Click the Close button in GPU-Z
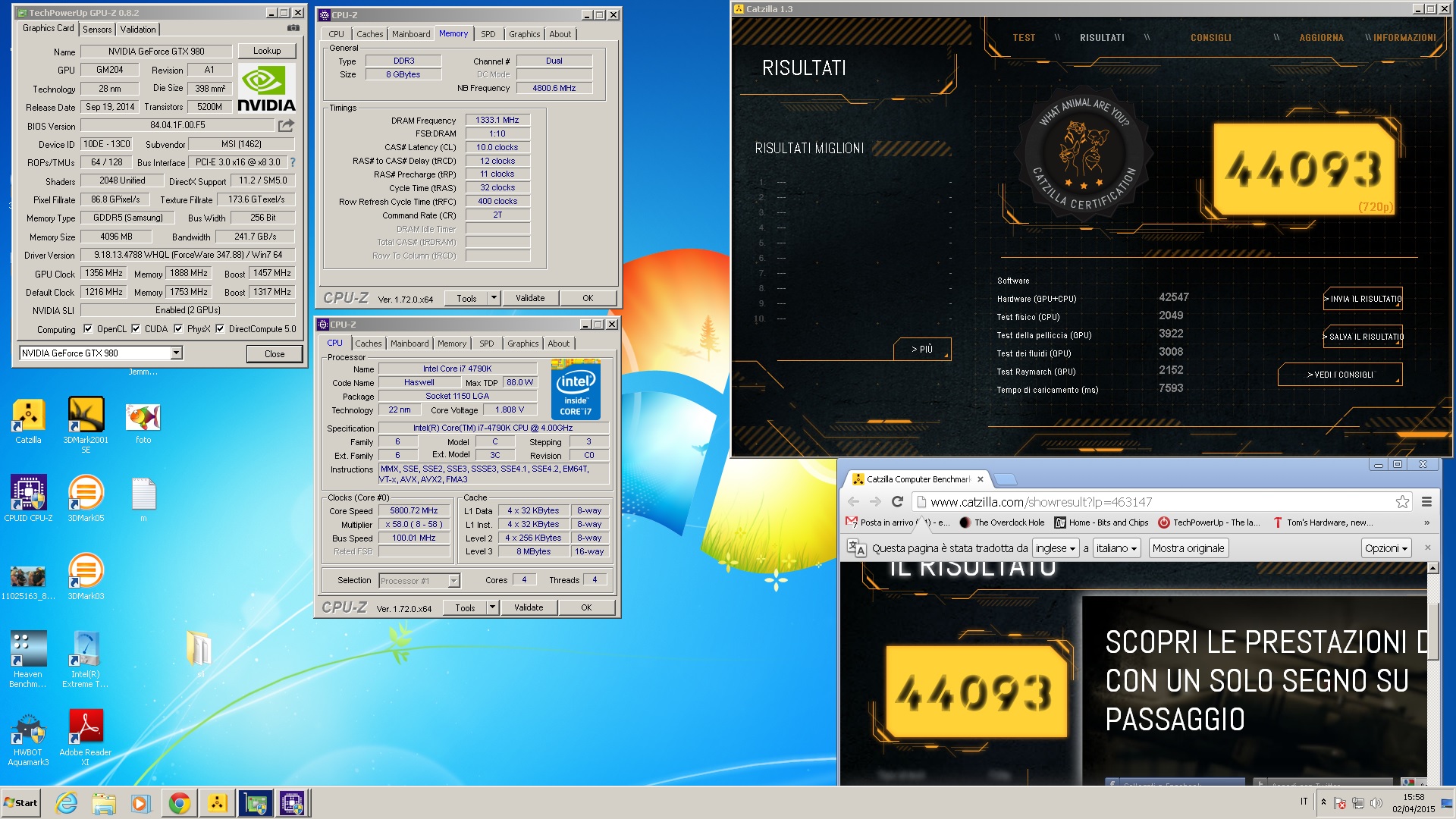Screen dimensions: 1456x819 pyautogui.click(x=275, y=353)
